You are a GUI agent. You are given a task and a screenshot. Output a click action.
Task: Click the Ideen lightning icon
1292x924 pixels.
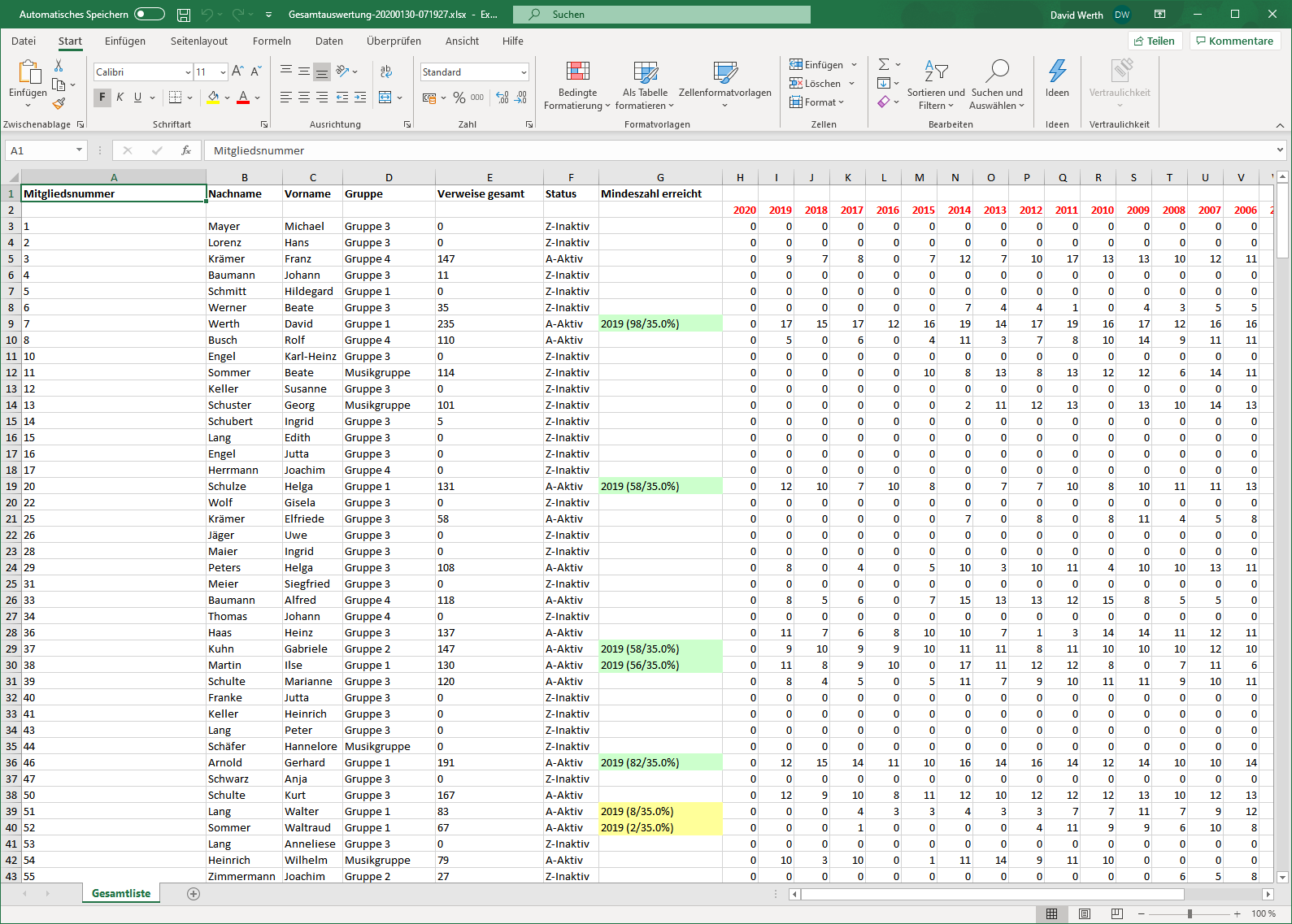[1057, 71]
